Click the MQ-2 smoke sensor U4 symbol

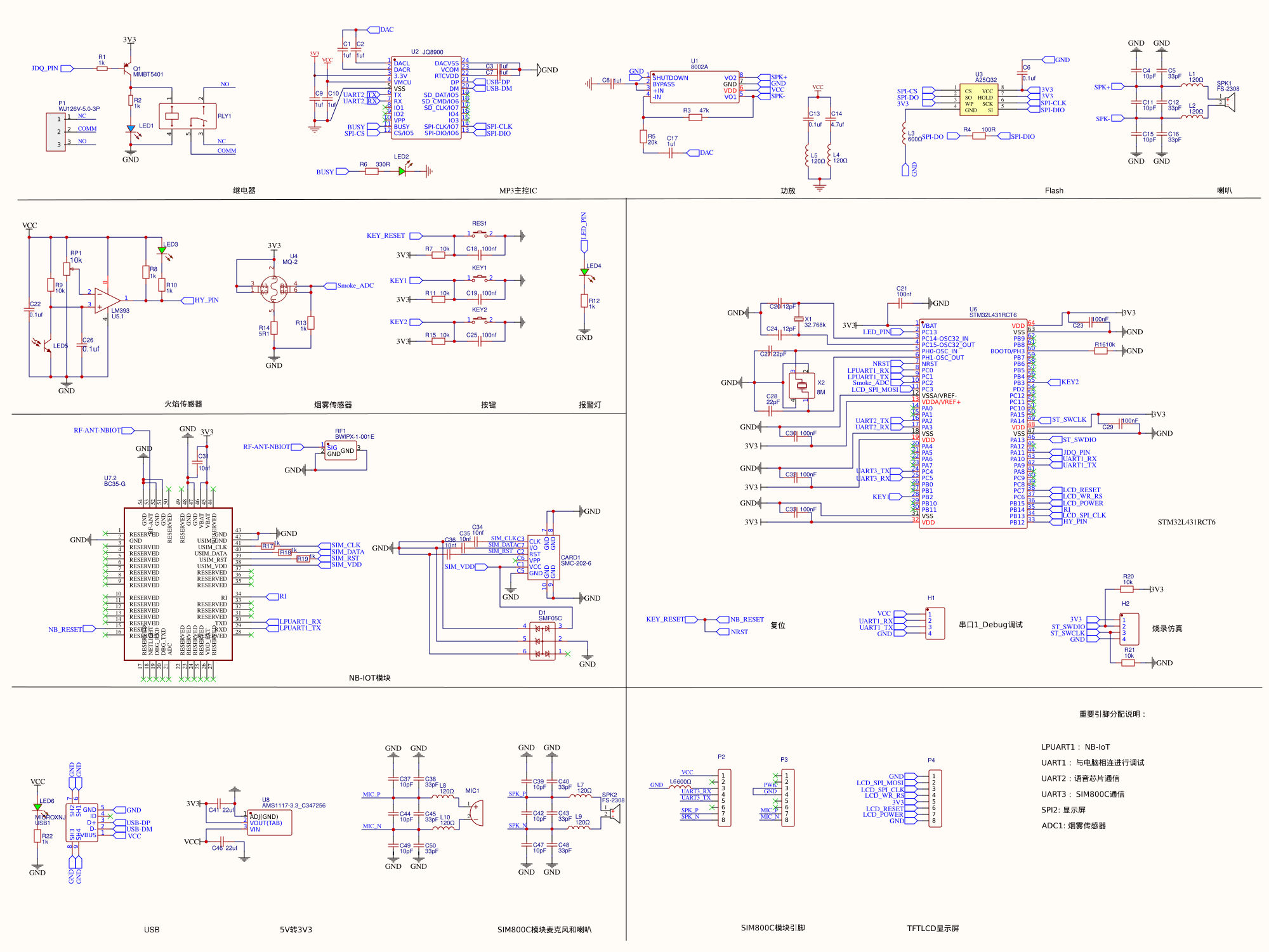pos(274,290)
